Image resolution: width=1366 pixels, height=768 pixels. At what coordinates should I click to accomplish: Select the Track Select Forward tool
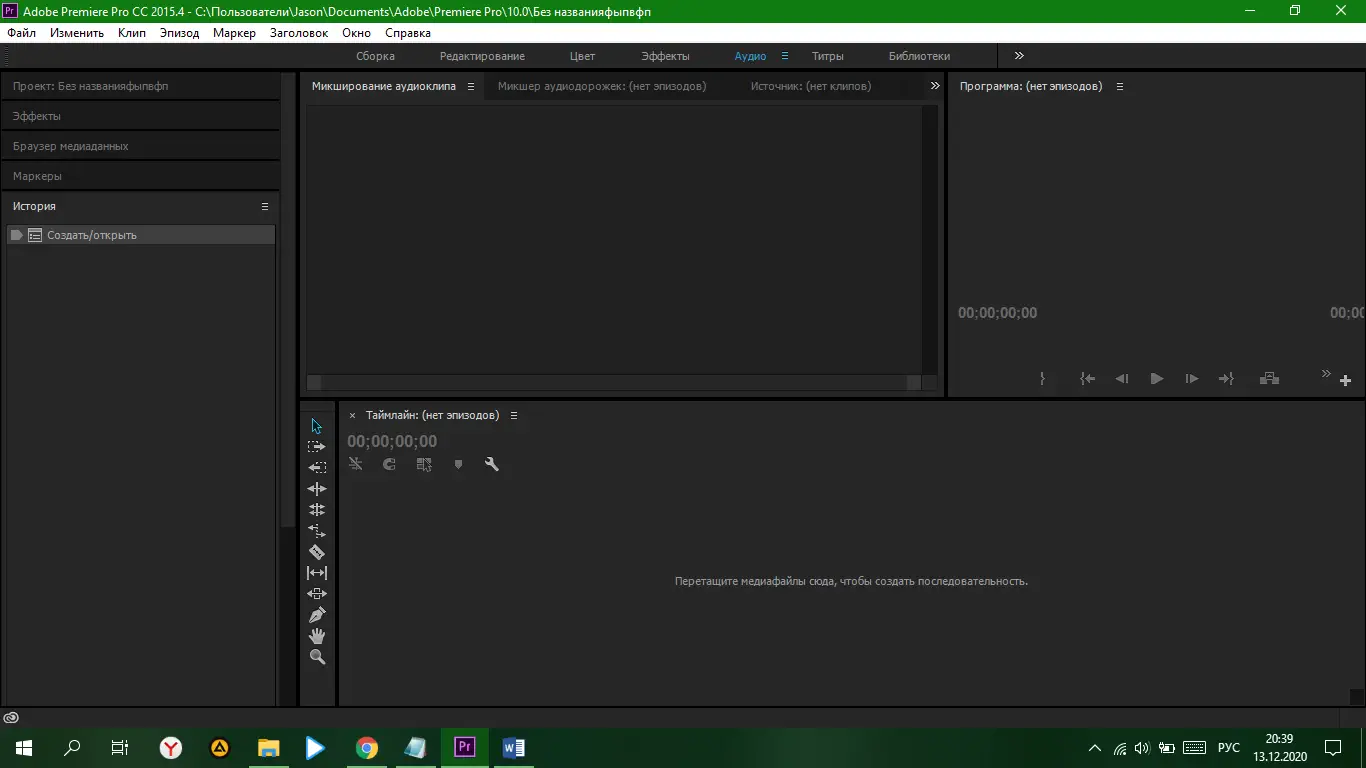[317, 447]
